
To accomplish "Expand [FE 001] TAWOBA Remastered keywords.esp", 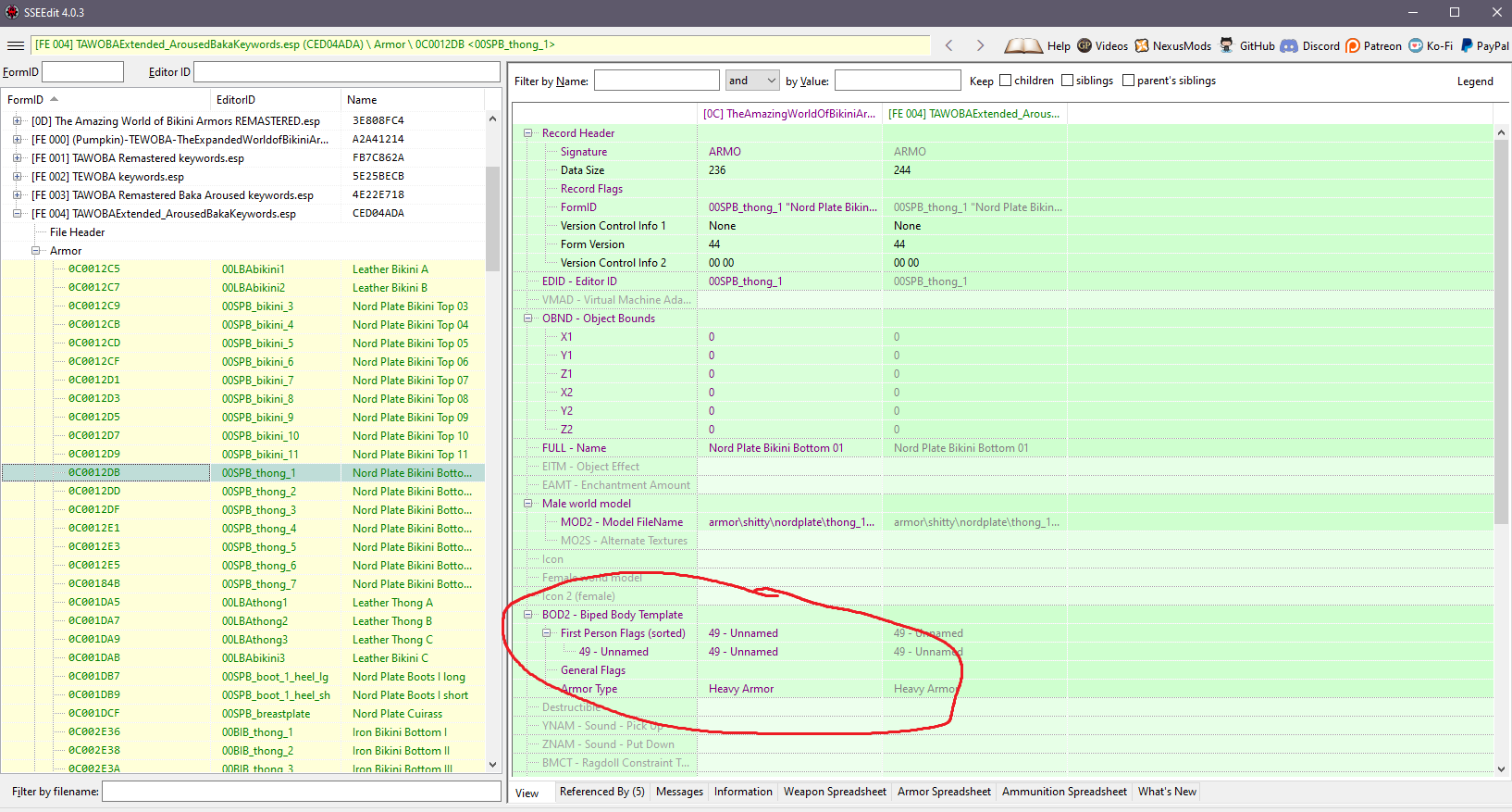I will point(18,157).
